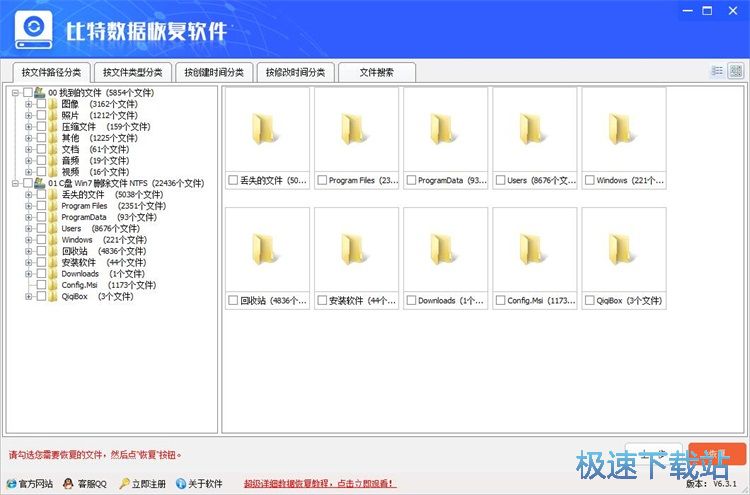
Task: Expand the 丢失的文件 tree node
Action: pyautogui.click(x=29, y=195)
